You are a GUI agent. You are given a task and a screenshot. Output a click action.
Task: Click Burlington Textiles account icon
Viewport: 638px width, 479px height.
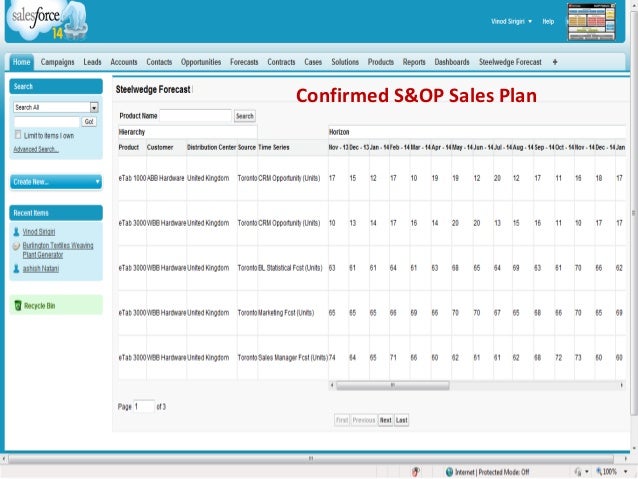click(16, 246)
